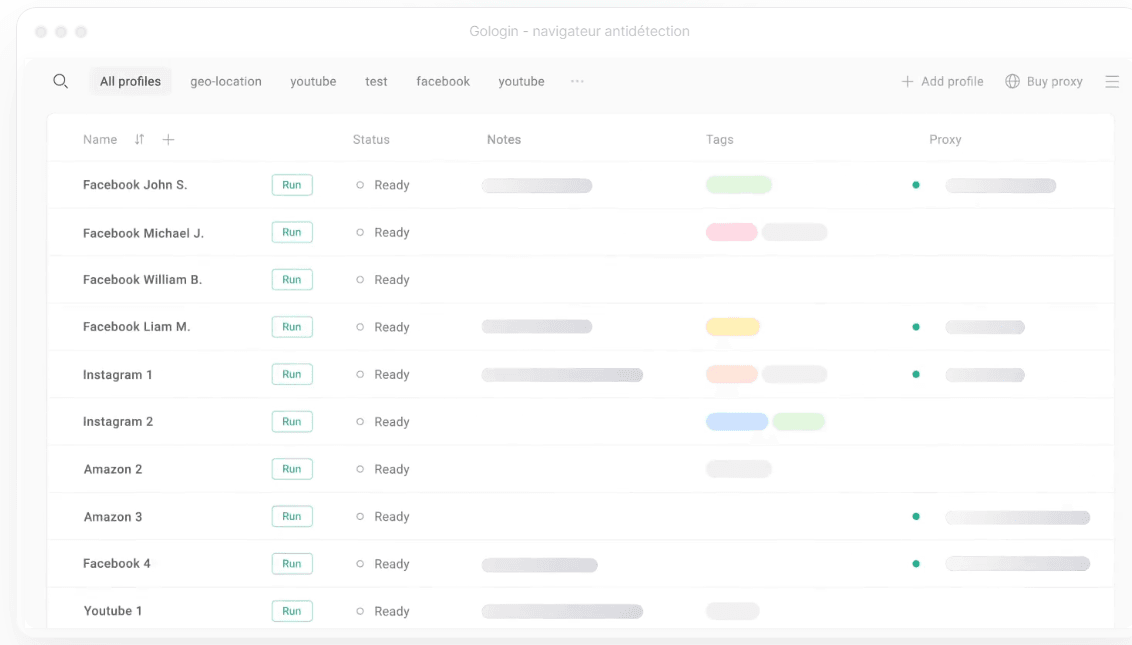
Task: Click the blue tag on Instagram 2
Action: point(736,422)
